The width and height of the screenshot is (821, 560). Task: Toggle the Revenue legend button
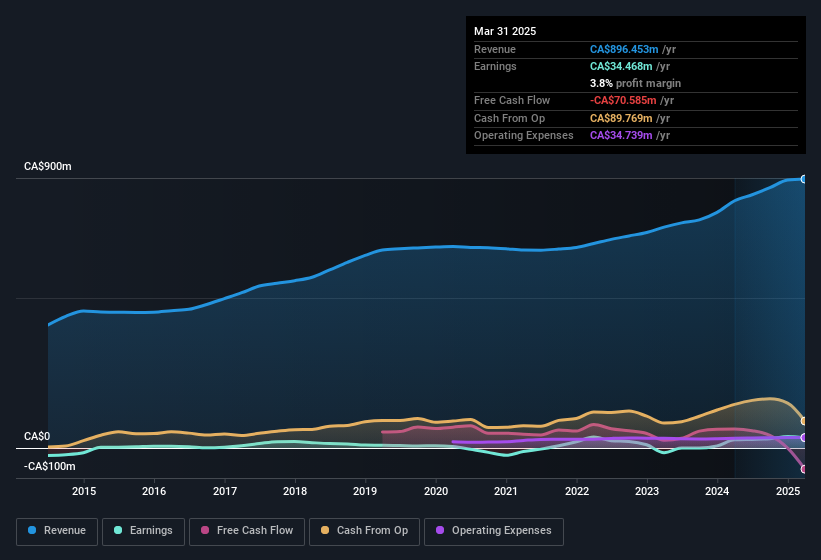[x=57, y=531]
